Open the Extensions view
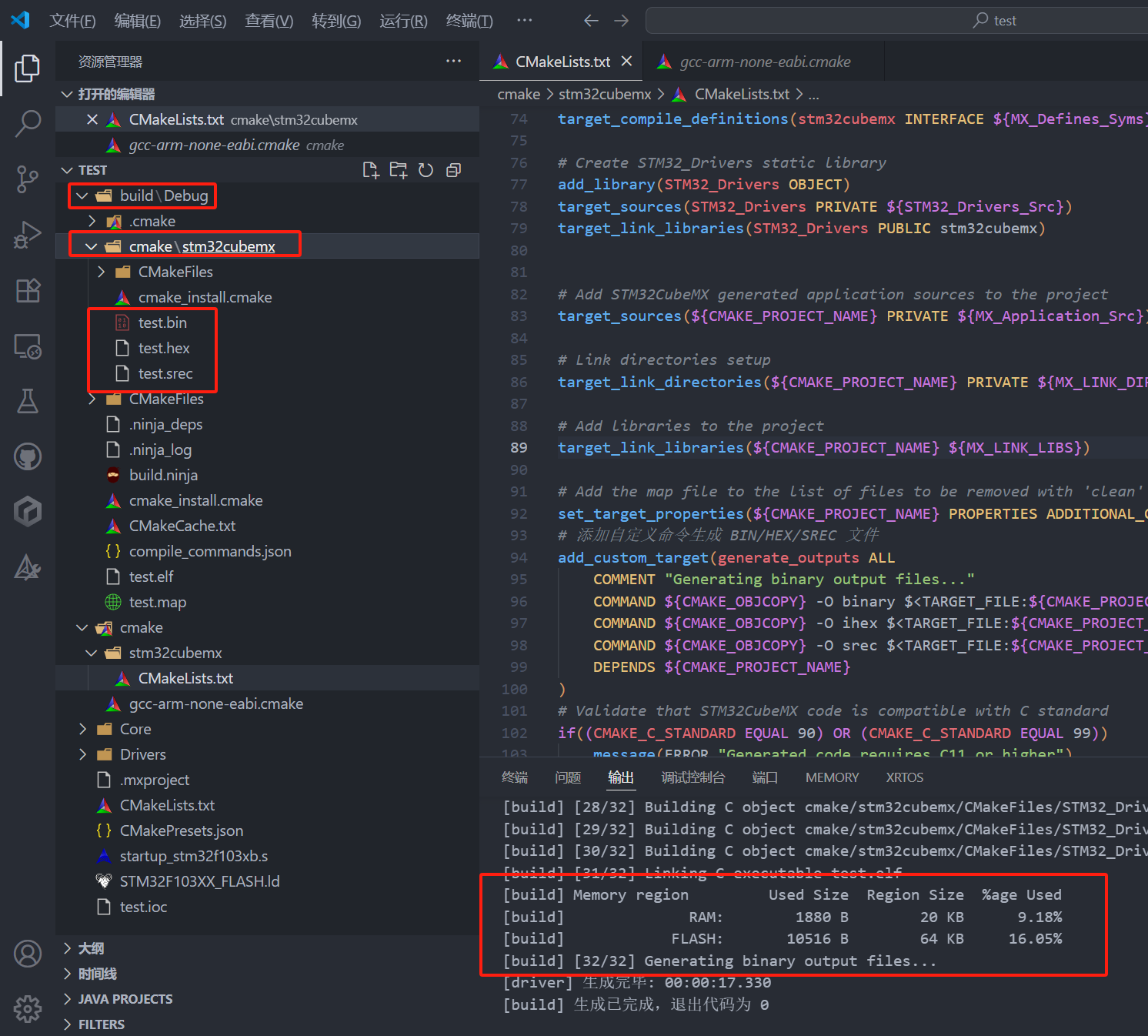This screenshot has height=1036, width=1148. pos(28,290)
